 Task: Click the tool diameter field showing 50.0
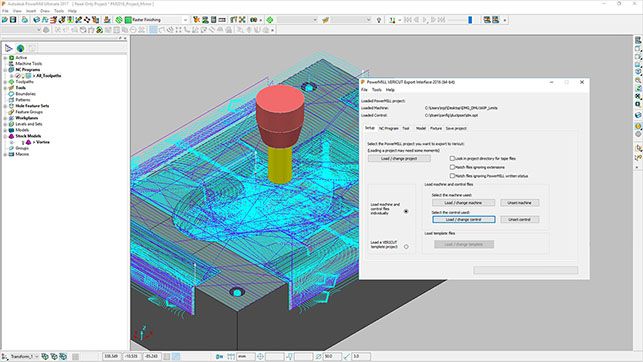(x=332, y=357)
